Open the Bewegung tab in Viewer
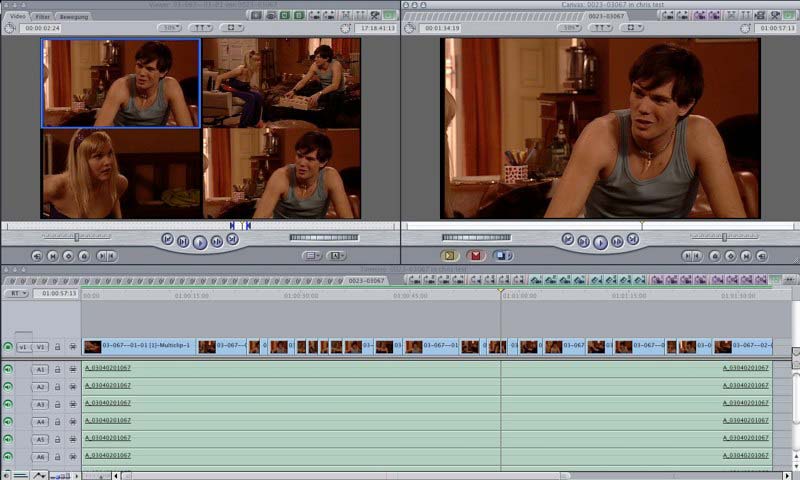 tap(74, 17)
